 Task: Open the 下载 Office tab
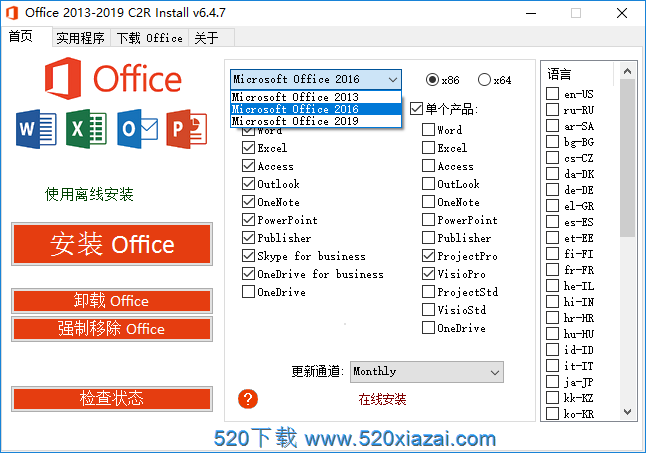coord(150,38)
